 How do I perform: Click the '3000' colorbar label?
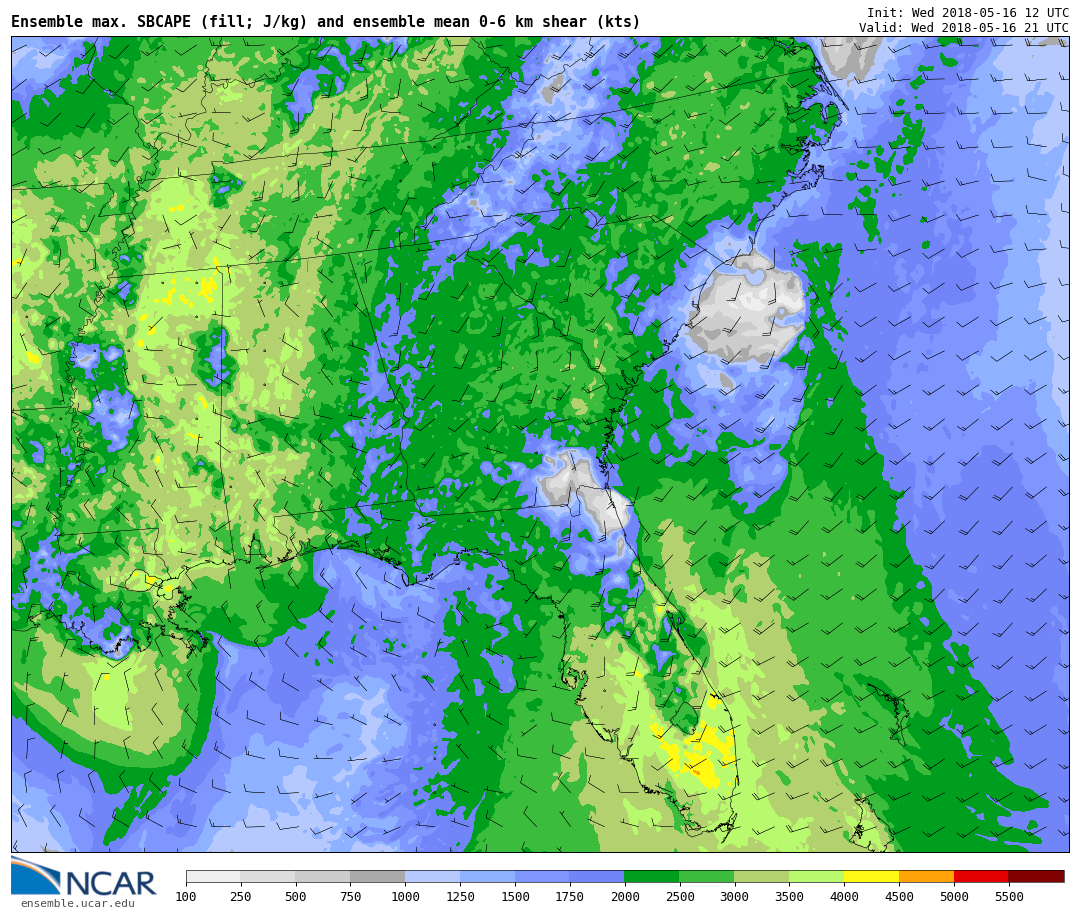[x=734, y=896]
